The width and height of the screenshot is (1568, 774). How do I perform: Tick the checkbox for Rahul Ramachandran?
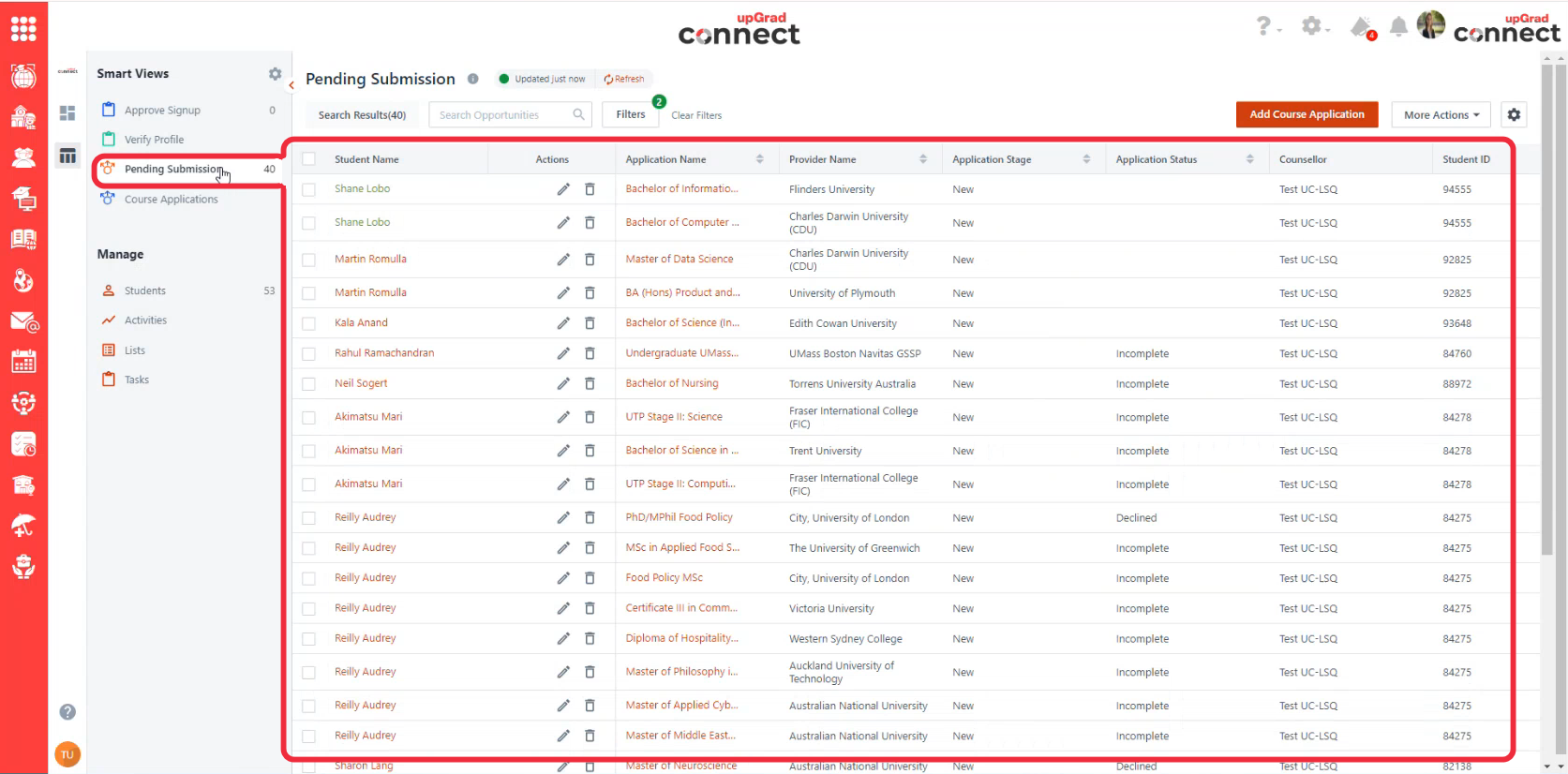(309, 354)
